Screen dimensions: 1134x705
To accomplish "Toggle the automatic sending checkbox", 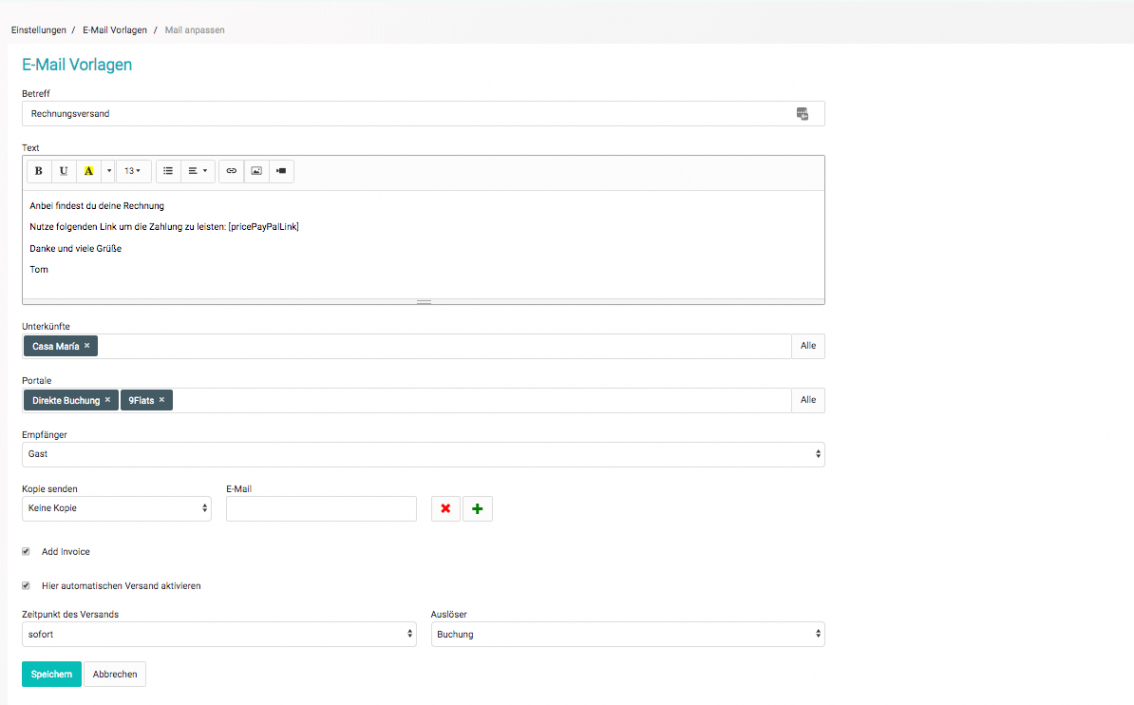I will [x=26, y=585].
